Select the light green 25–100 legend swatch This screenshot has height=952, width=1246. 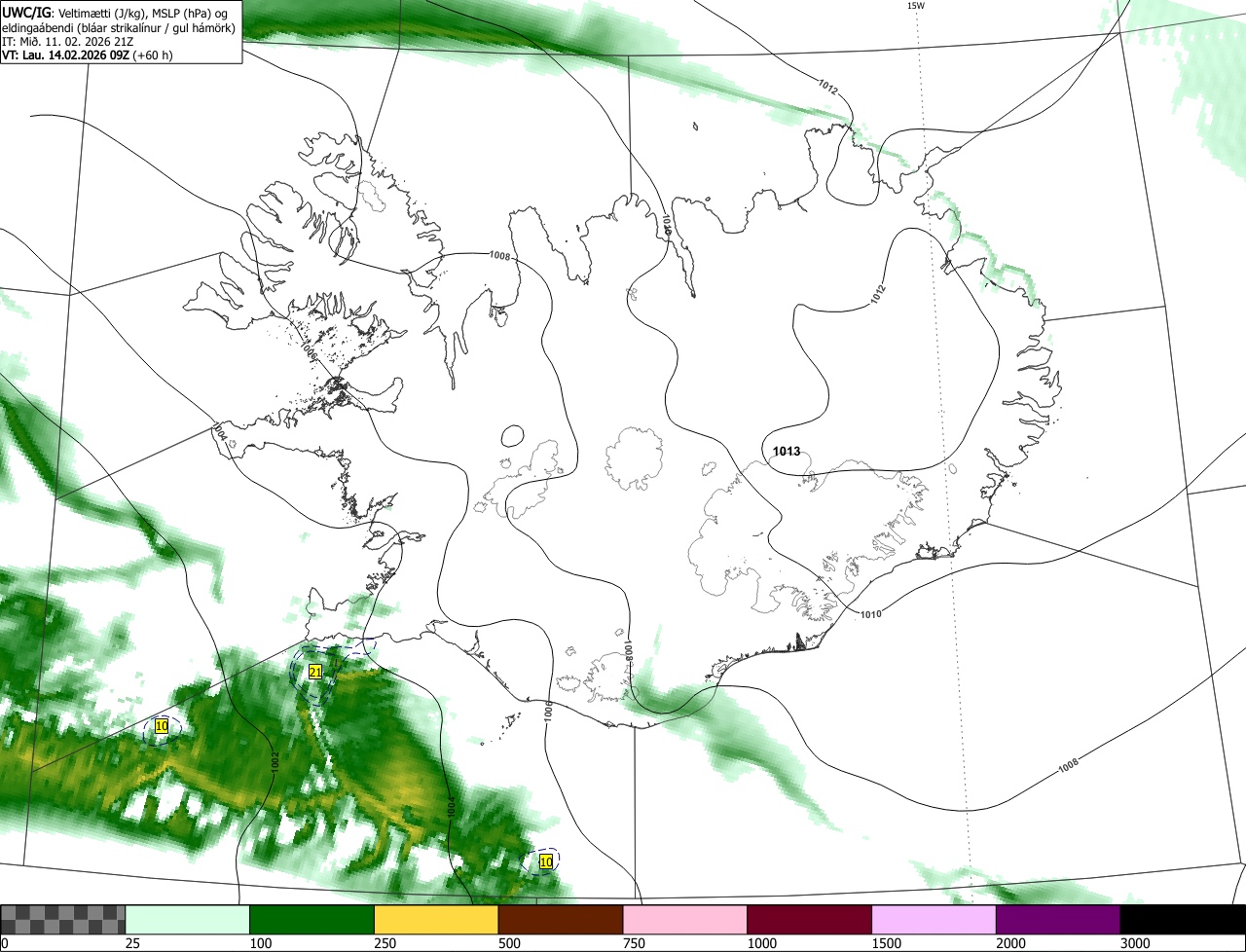(188, 920)
